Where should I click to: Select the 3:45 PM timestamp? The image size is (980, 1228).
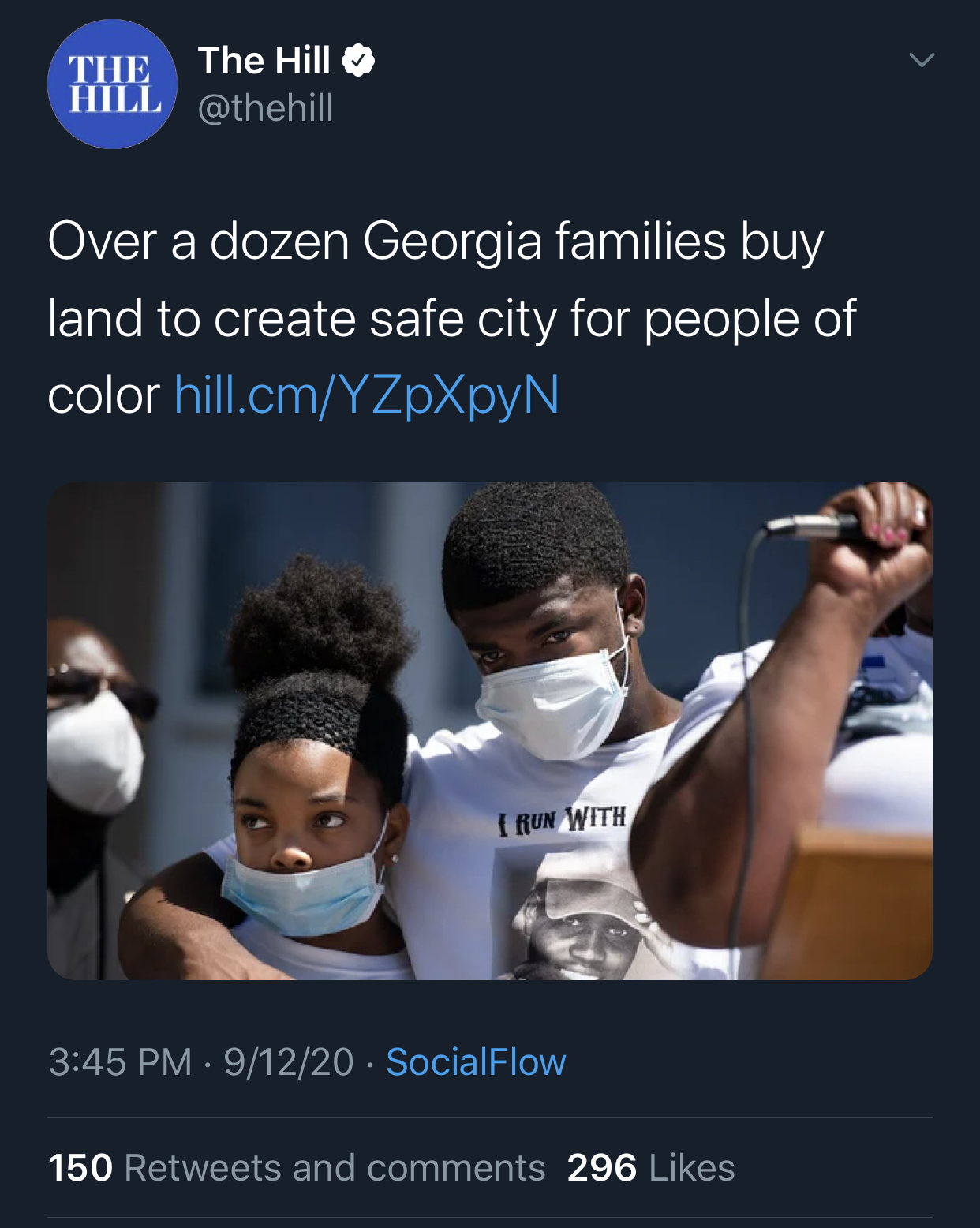coord(121,1062)
